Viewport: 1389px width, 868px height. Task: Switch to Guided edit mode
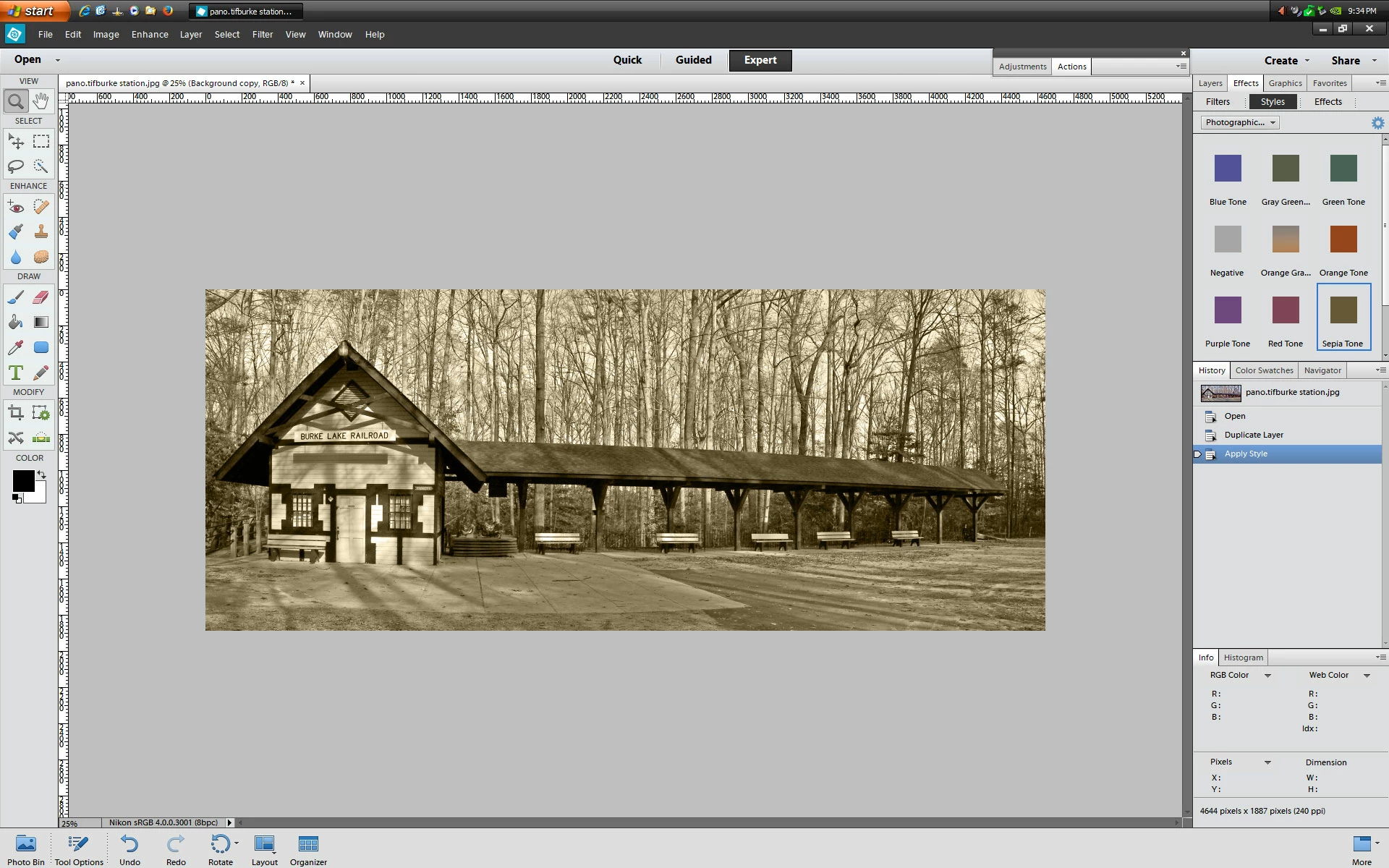click(693, 60)
